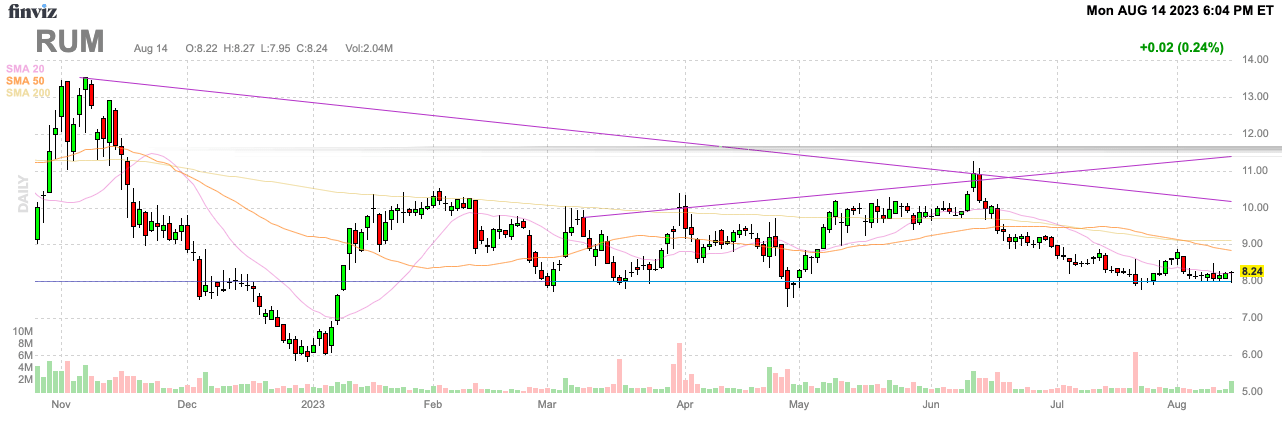This screenshot has width=1282, height=422.
Task: Click the 10.00 price axis label
Action: tap(1254, 208)
